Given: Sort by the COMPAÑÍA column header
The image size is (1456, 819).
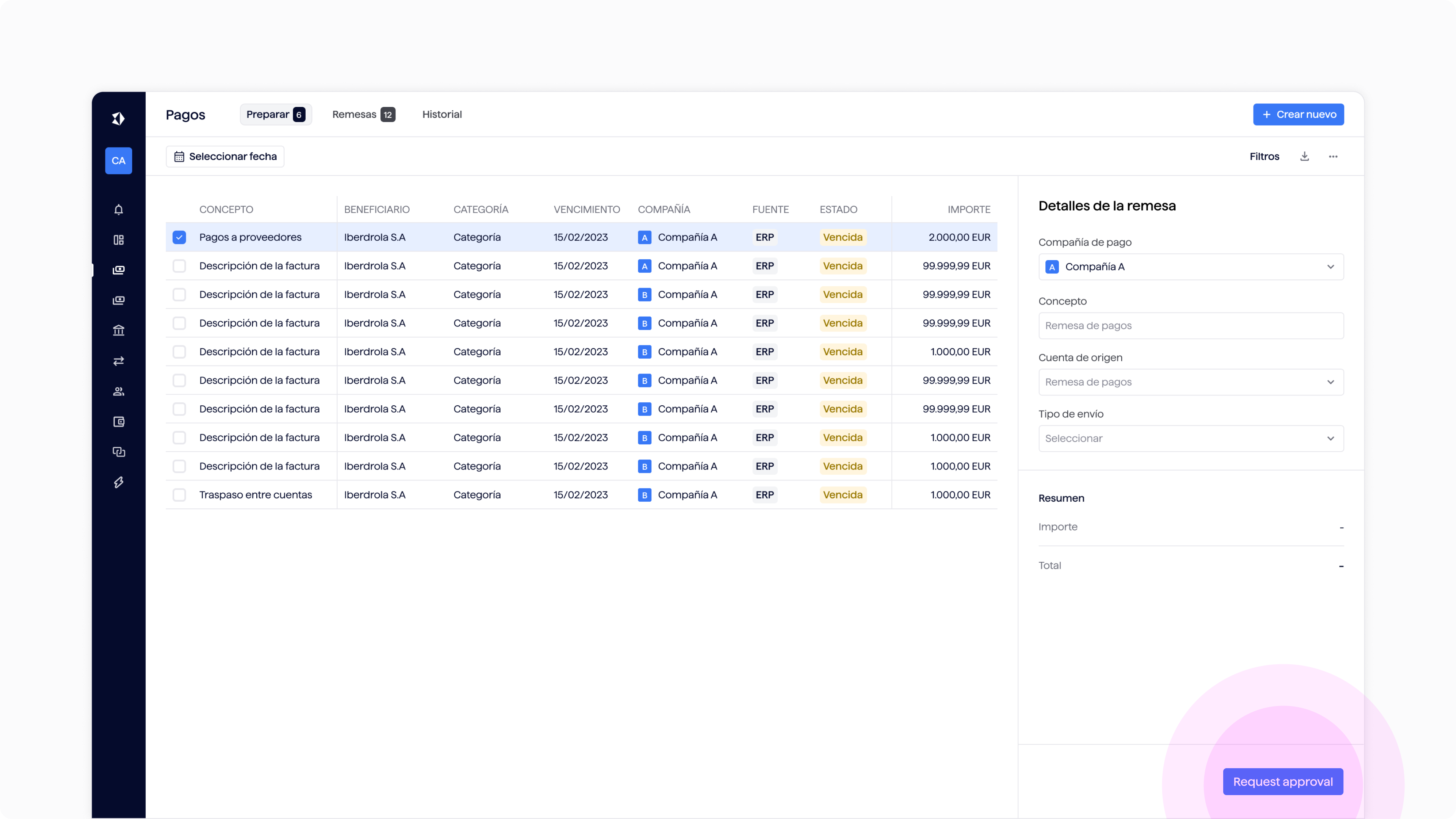Looking at the screenshot, I should 664,210.
